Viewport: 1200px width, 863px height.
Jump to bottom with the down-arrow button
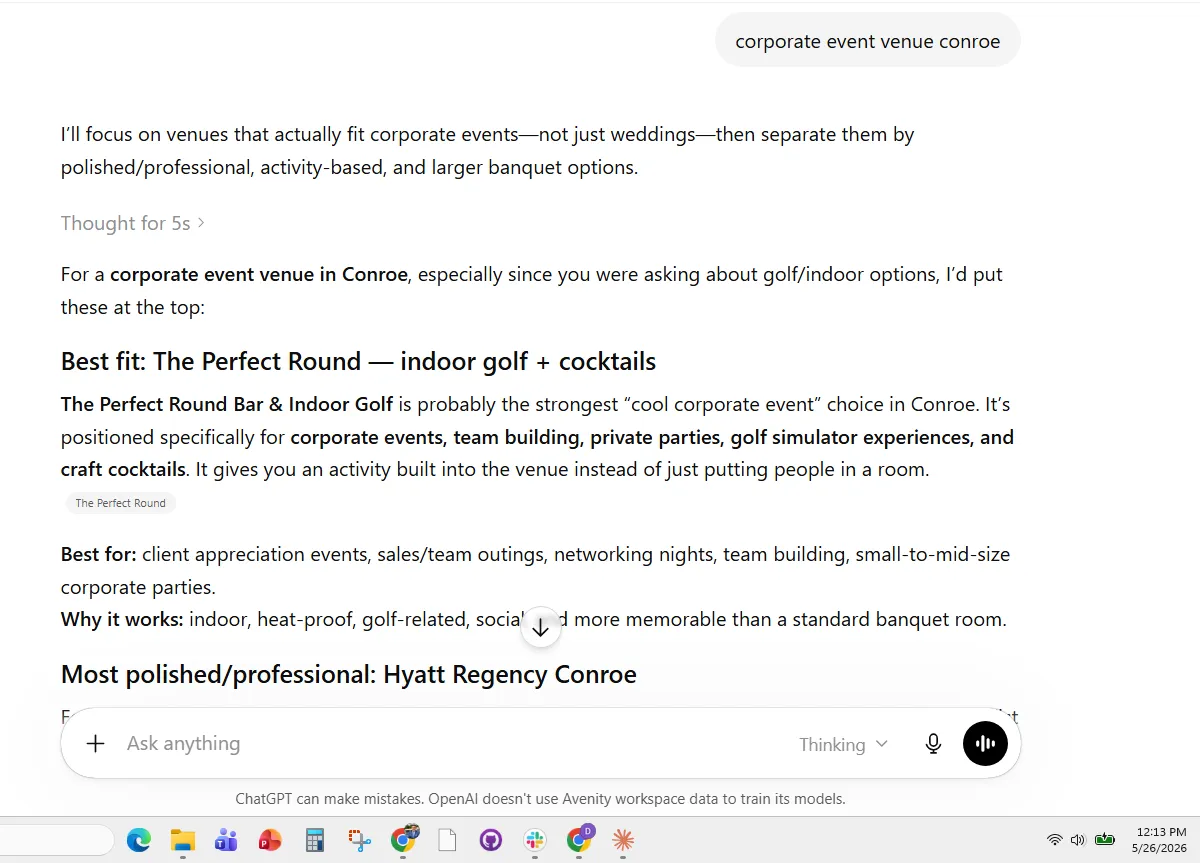(x=540, y=628)
